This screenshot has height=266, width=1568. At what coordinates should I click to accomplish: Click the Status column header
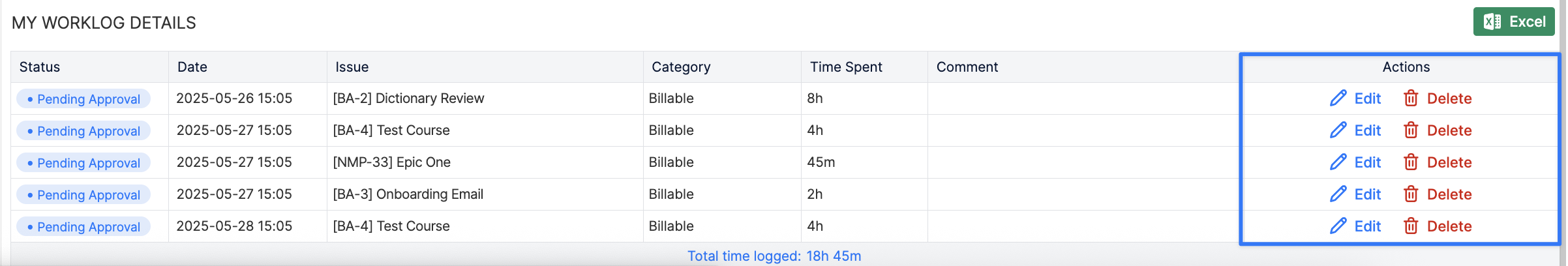[x=40, y=67]
